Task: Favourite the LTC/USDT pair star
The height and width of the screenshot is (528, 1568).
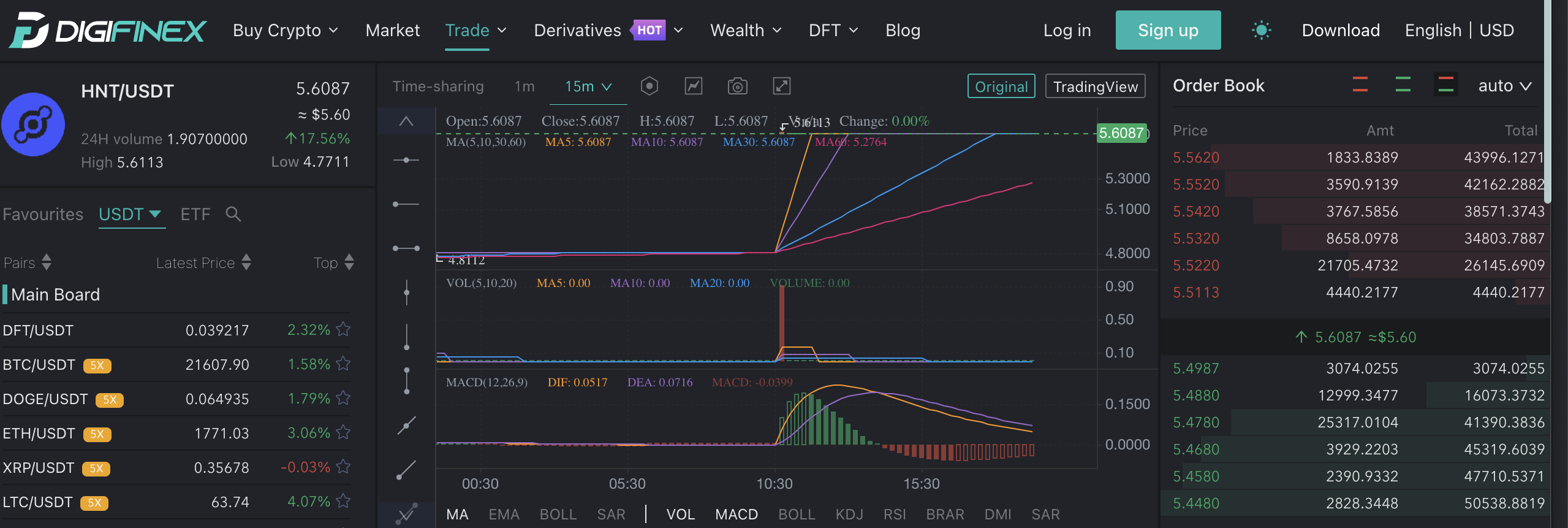Action: click(x=344, y=501)
